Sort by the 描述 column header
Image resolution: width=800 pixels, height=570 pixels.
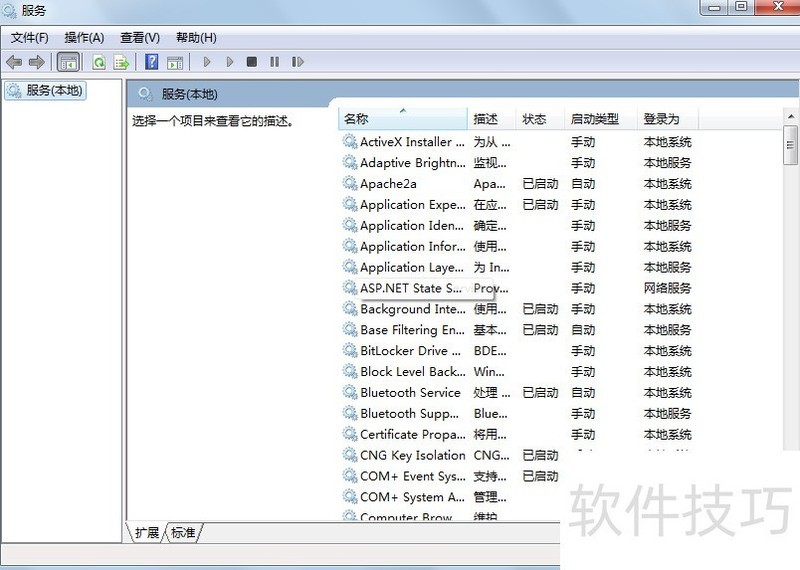point(491,119)
